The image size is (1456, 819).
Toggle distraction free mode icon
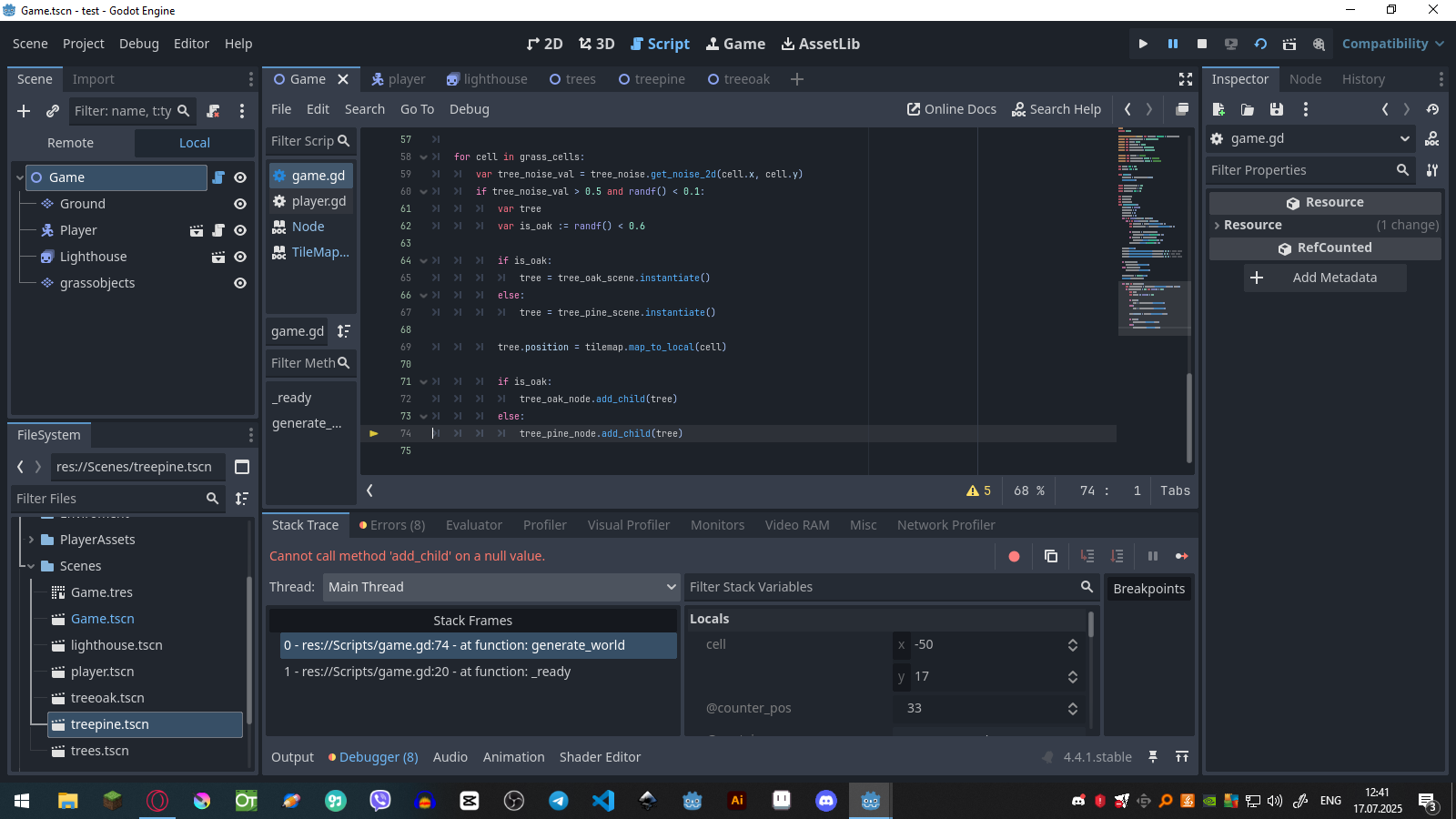click(x=1186, y=79)
